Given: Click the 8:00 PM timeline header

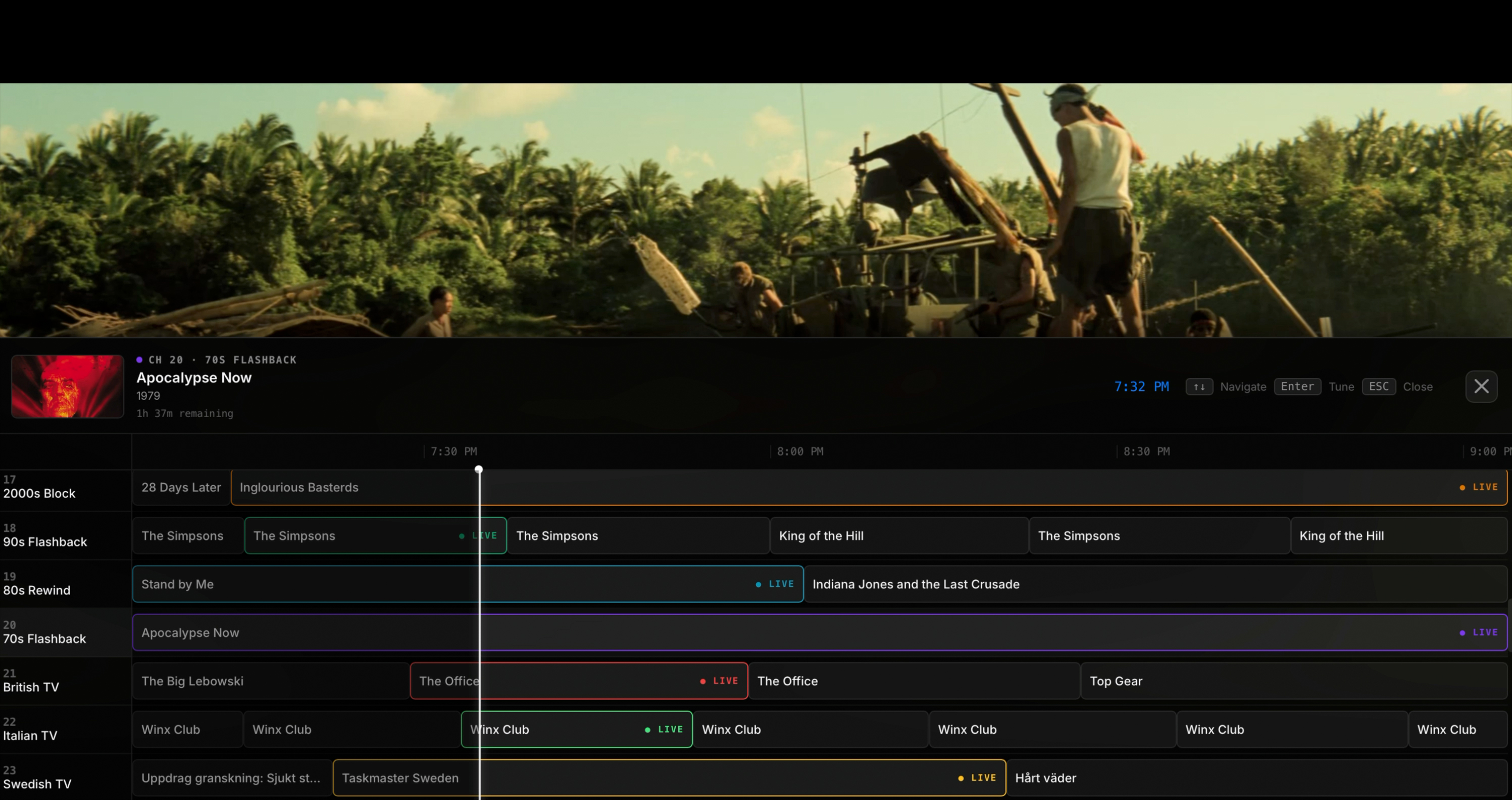Looking at the screenshot, I should tap(799, 452).
